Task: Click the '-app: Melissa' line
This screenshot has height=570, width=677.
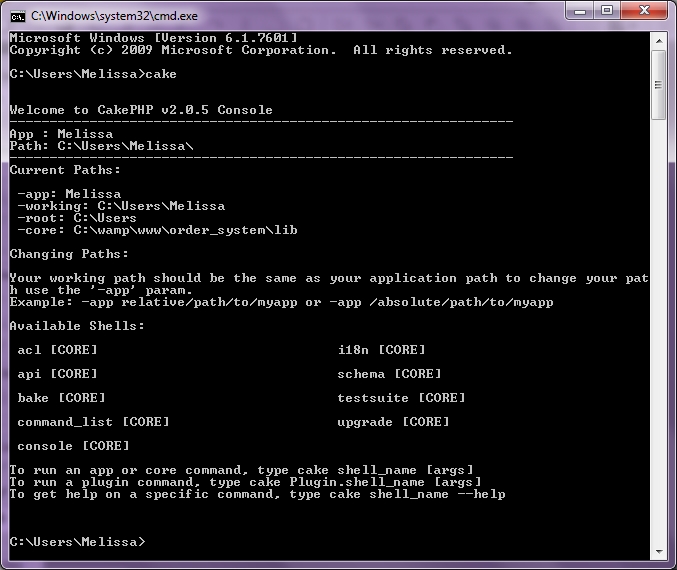Action: click(x=69, y=194)
